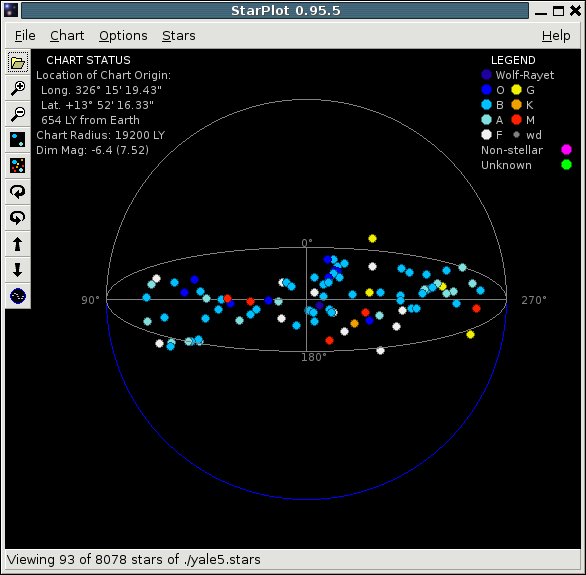
Task: Rotate chart clockwise using the curved arrow
Action: [x=18, y=192]
